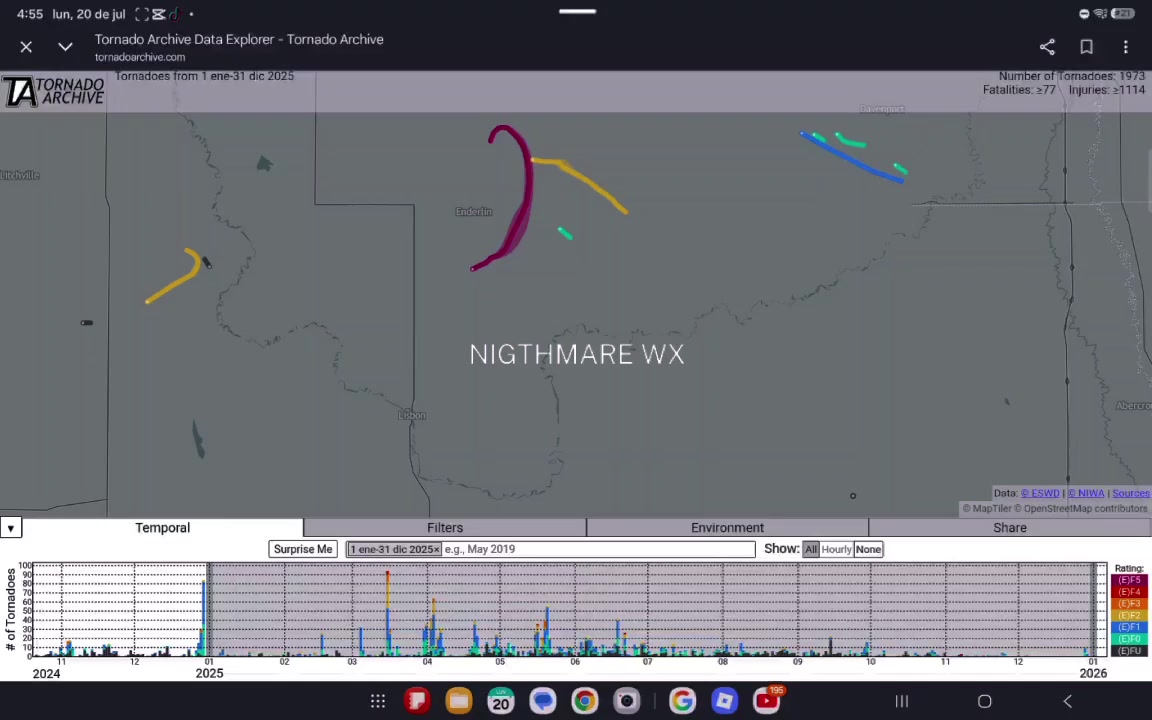Viewport: 1152px width, 720px height.
Task: Grab the timeline range start handle at 2025
Action: [x=209, y=610]
